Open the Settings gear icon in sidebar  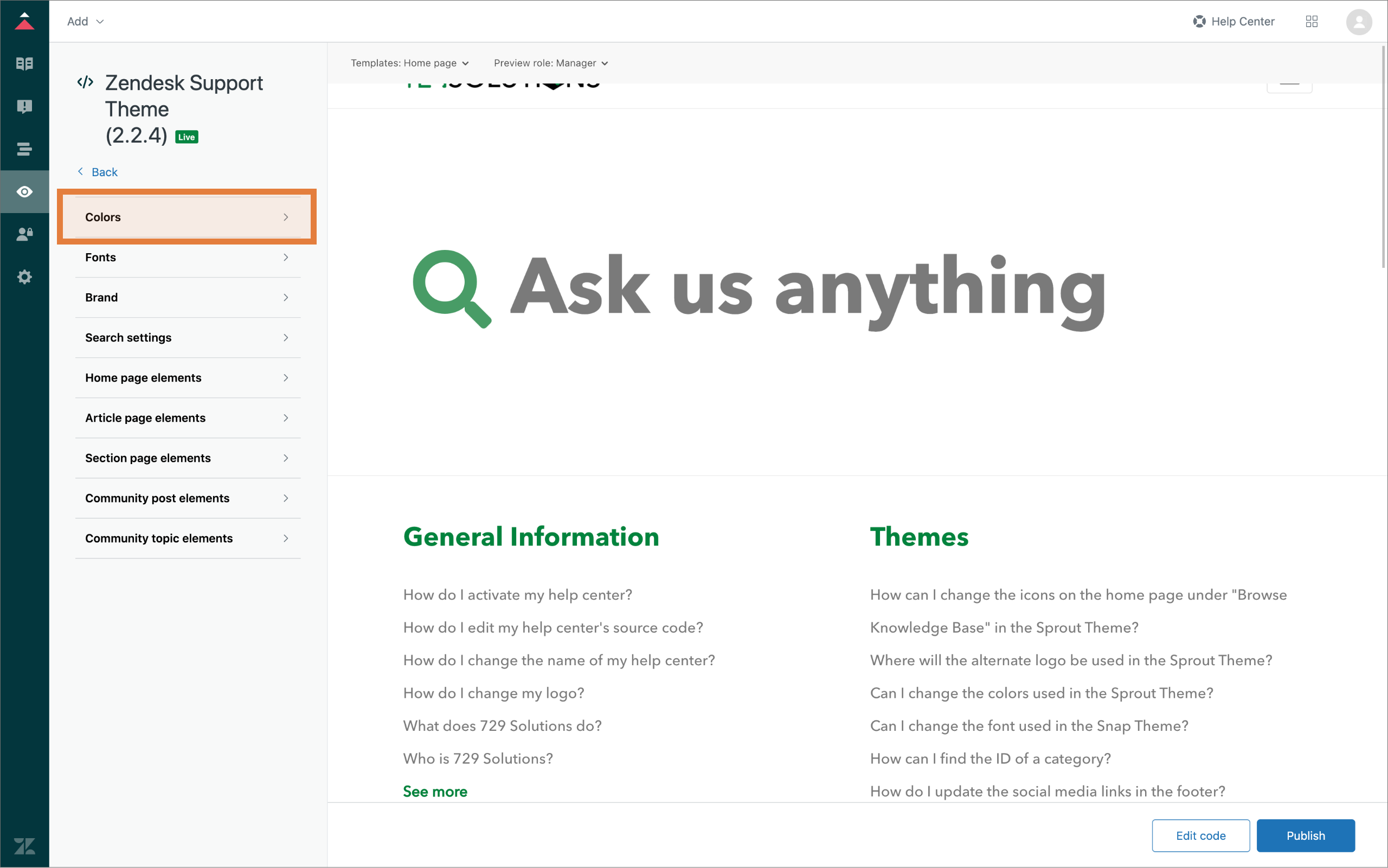(x=24, y=277)
